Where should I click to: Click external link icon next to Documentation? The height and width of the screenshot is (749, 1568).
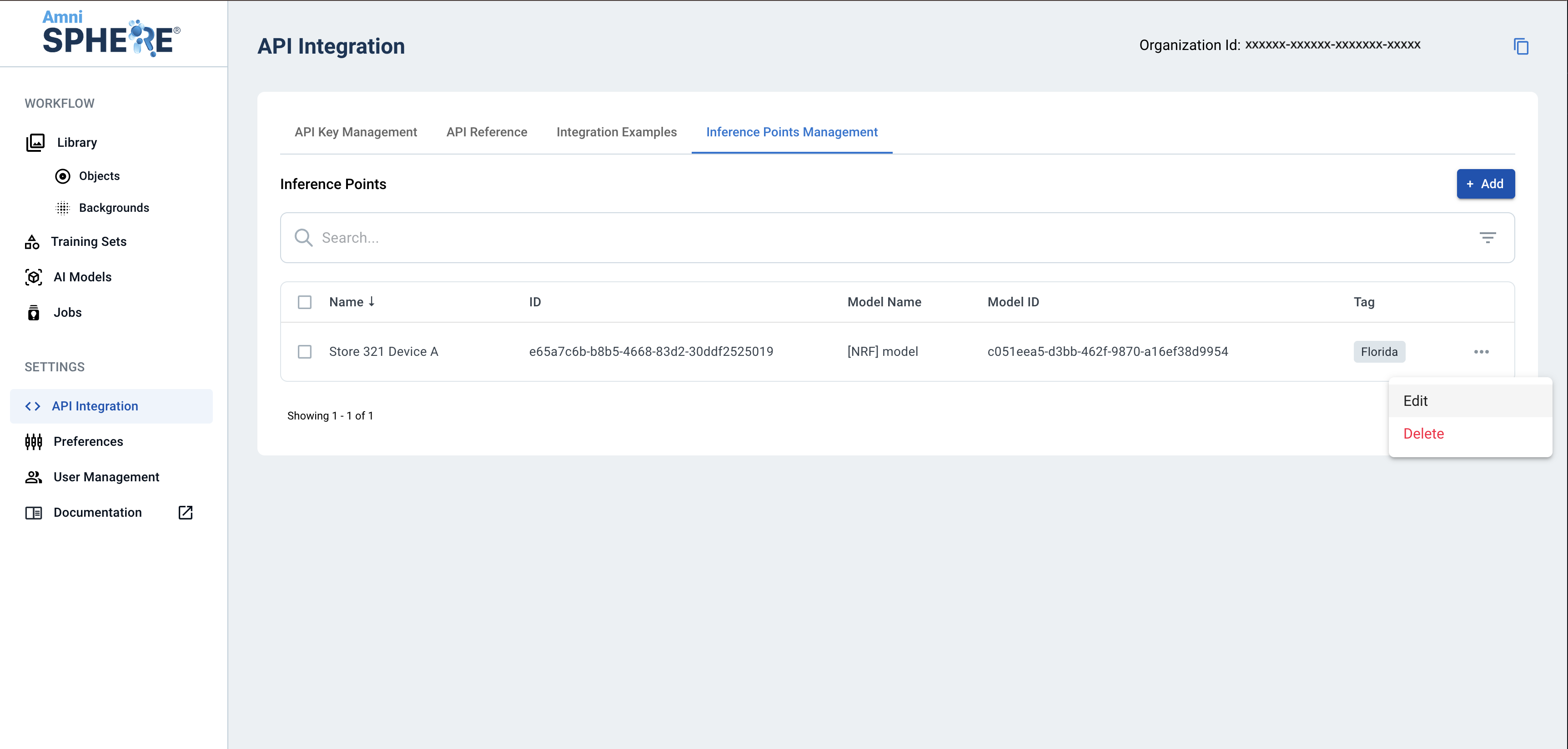186,512
